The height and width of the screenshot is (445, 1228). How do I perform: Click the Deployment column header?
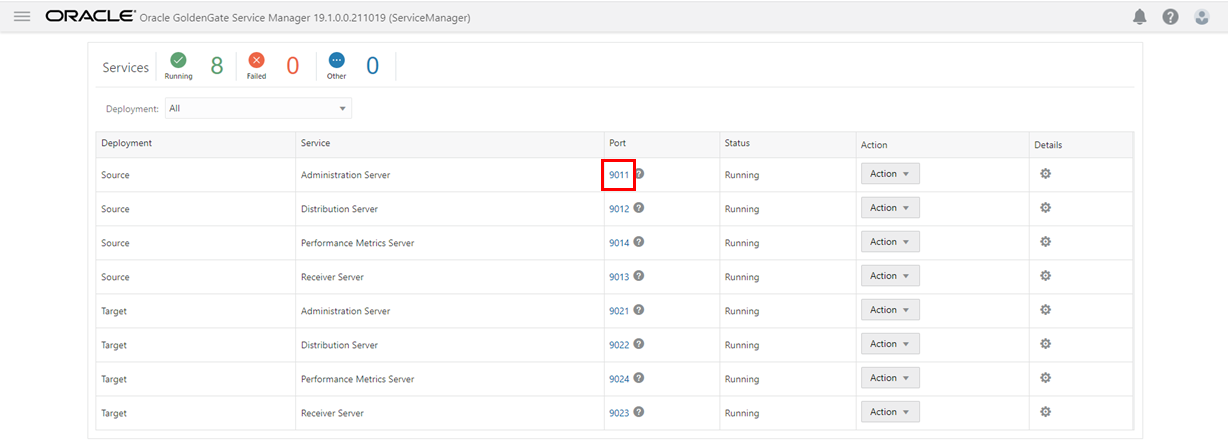[127, 144]
